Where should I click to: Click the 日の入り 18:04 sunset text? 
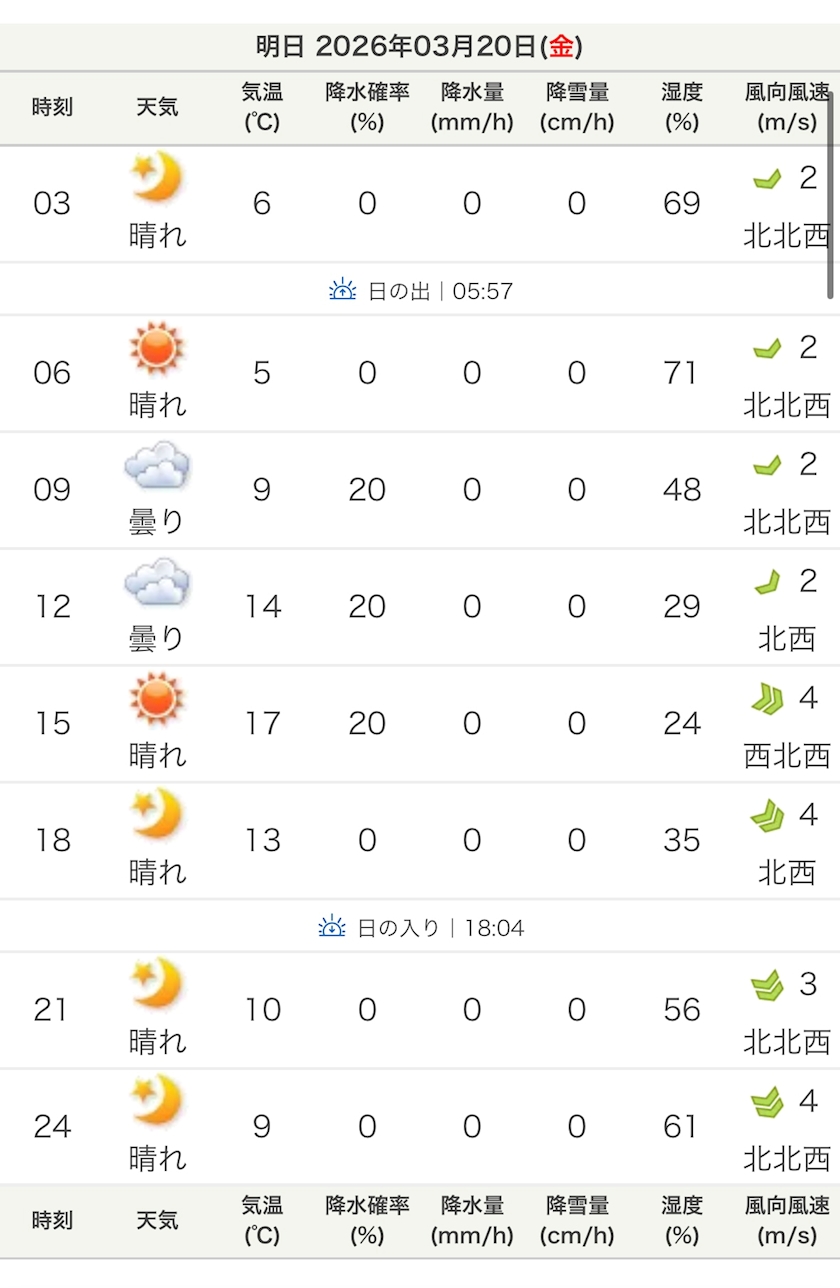(x=440, y=928)
